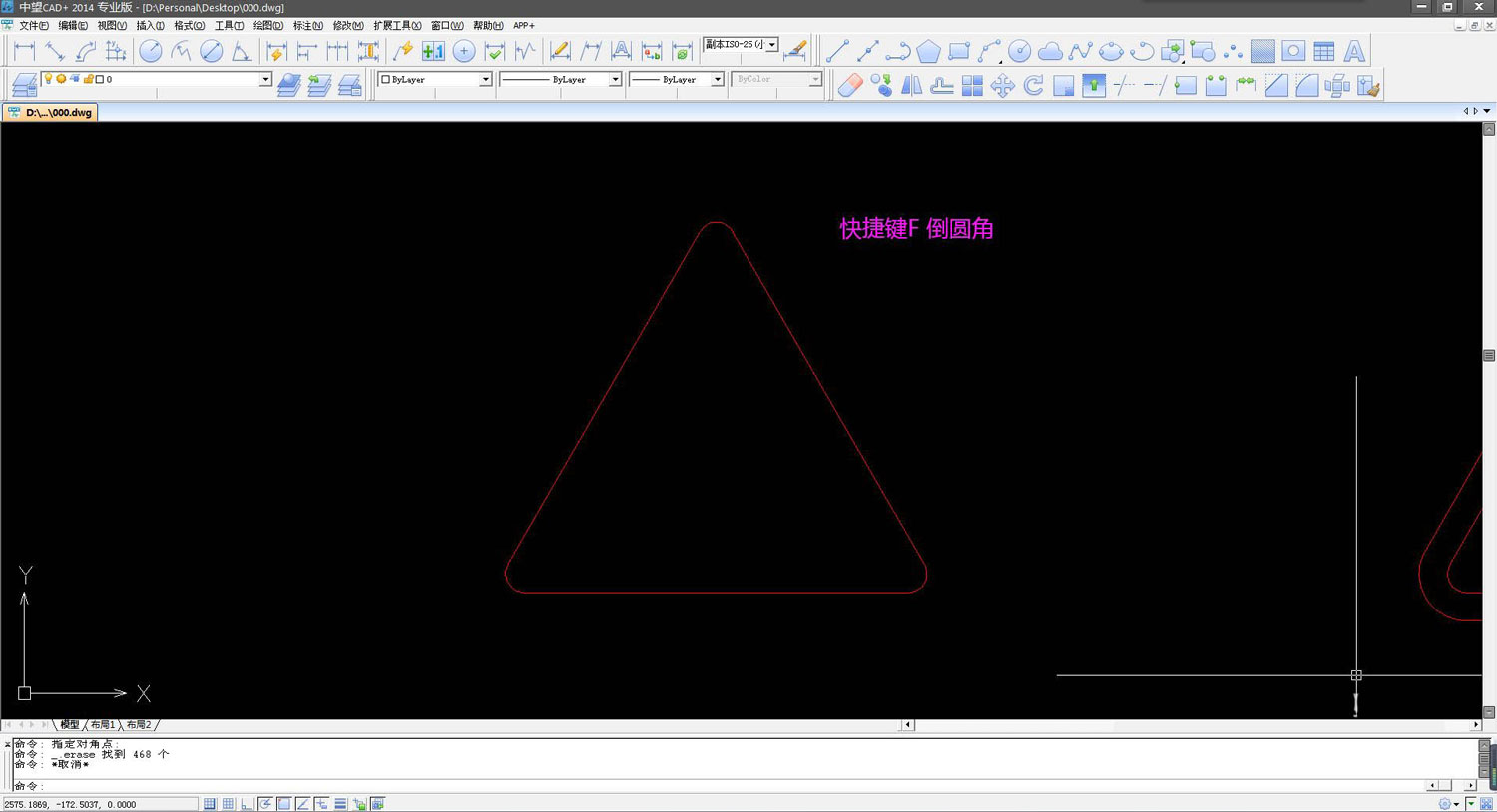Select the Multiline Text tool
Image resolution: width=1497 pixels, height=812 pixels.
pyautogui.click(x=1354, y=51)
